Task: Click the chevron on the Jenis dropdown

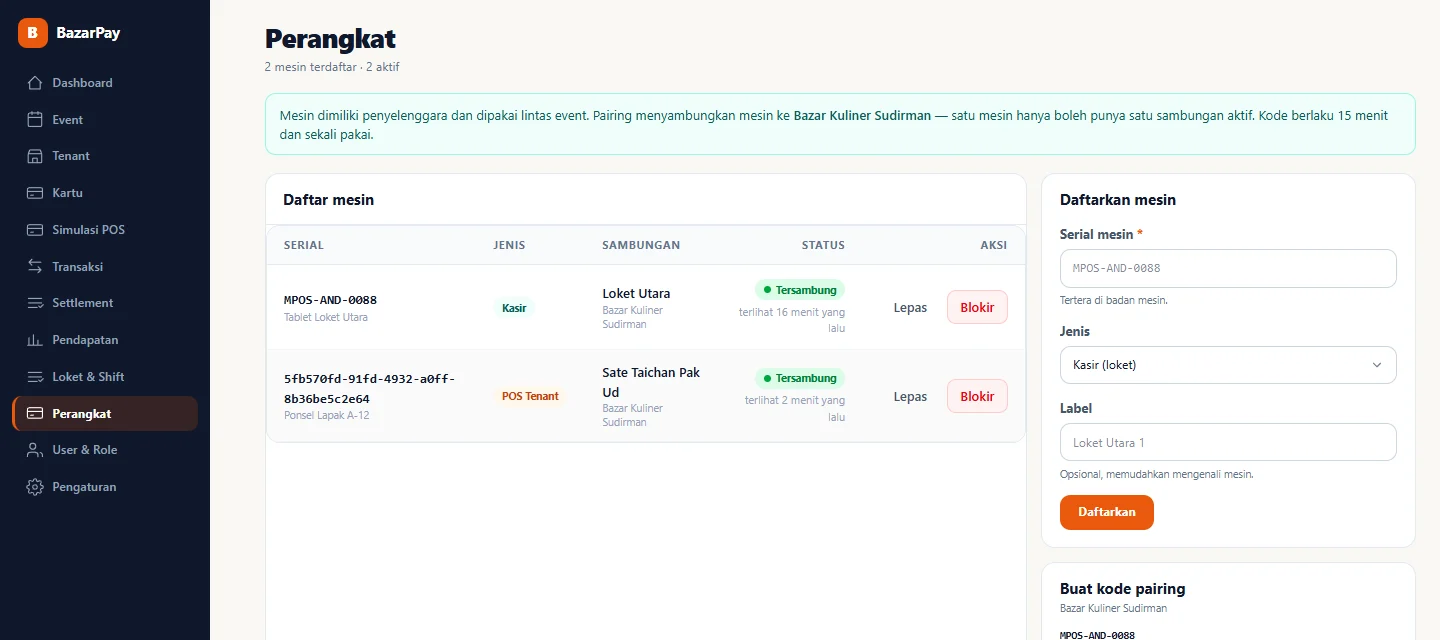Action: pos(1377,365)
